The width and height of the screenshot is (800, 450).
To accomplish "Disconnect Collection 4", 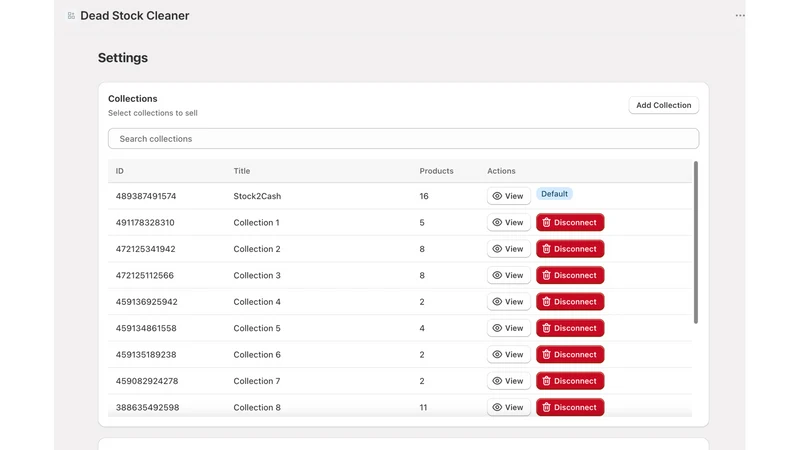I will point(570,302).
